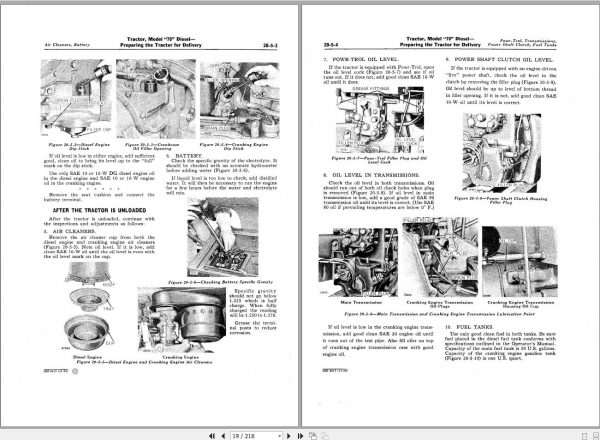Click the POWR-TROL OIL LEVEL heading

tap(361, 59)
